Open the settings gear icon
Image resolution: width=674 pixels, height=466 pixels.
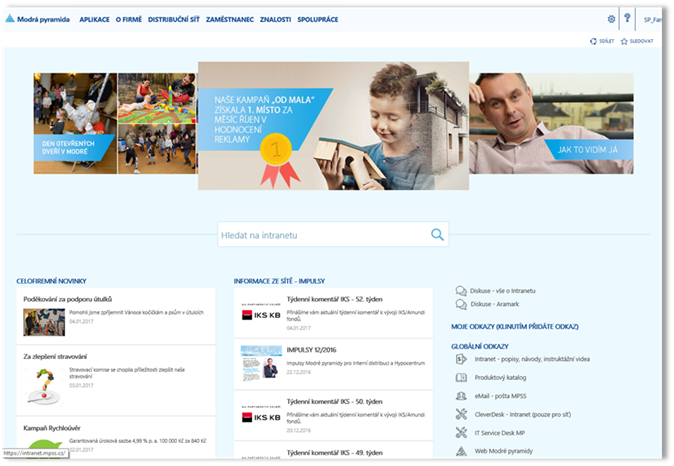(611, 19)
